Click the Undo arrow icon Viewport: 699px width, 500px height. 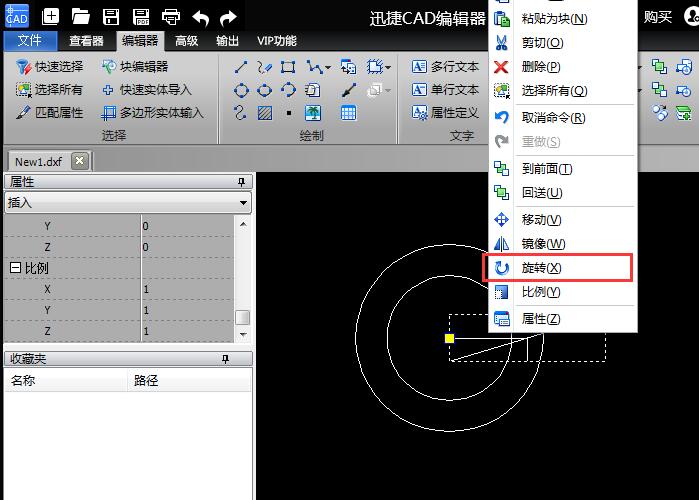[201, 17]
